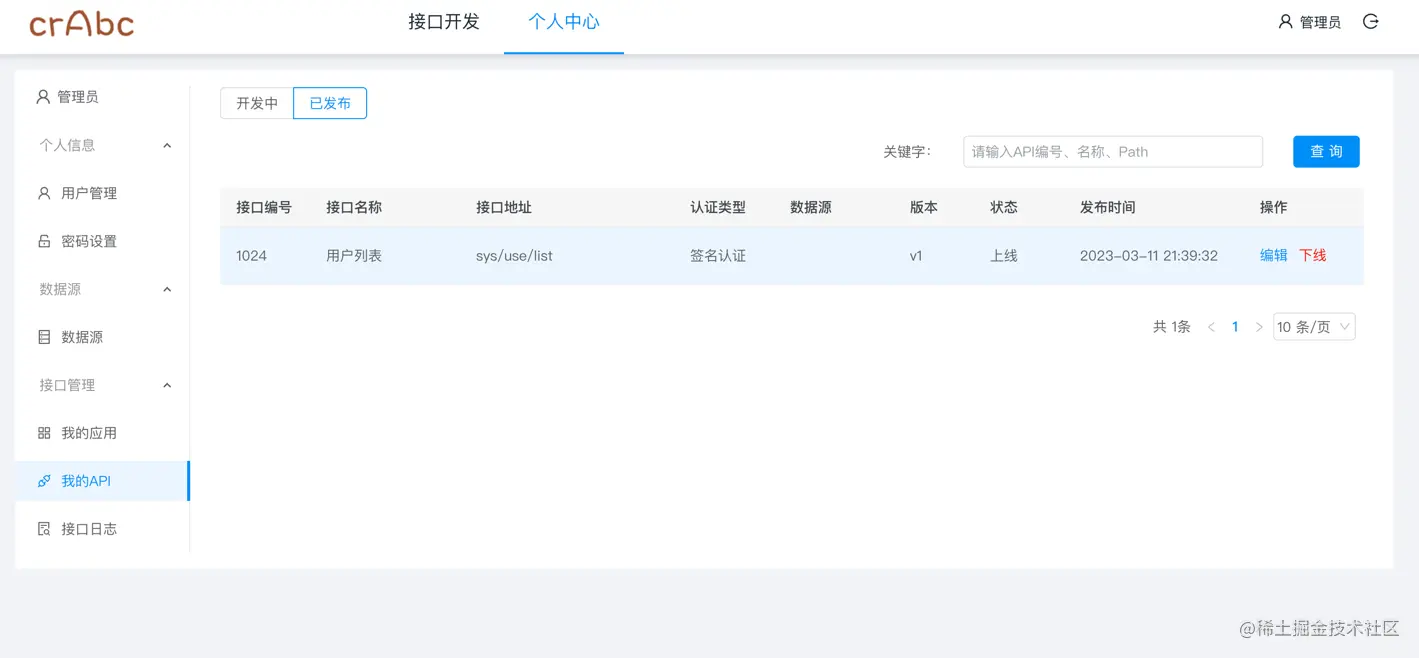Click the plug icon next to 我的API
1419x658 pixels.
(44, 481)
